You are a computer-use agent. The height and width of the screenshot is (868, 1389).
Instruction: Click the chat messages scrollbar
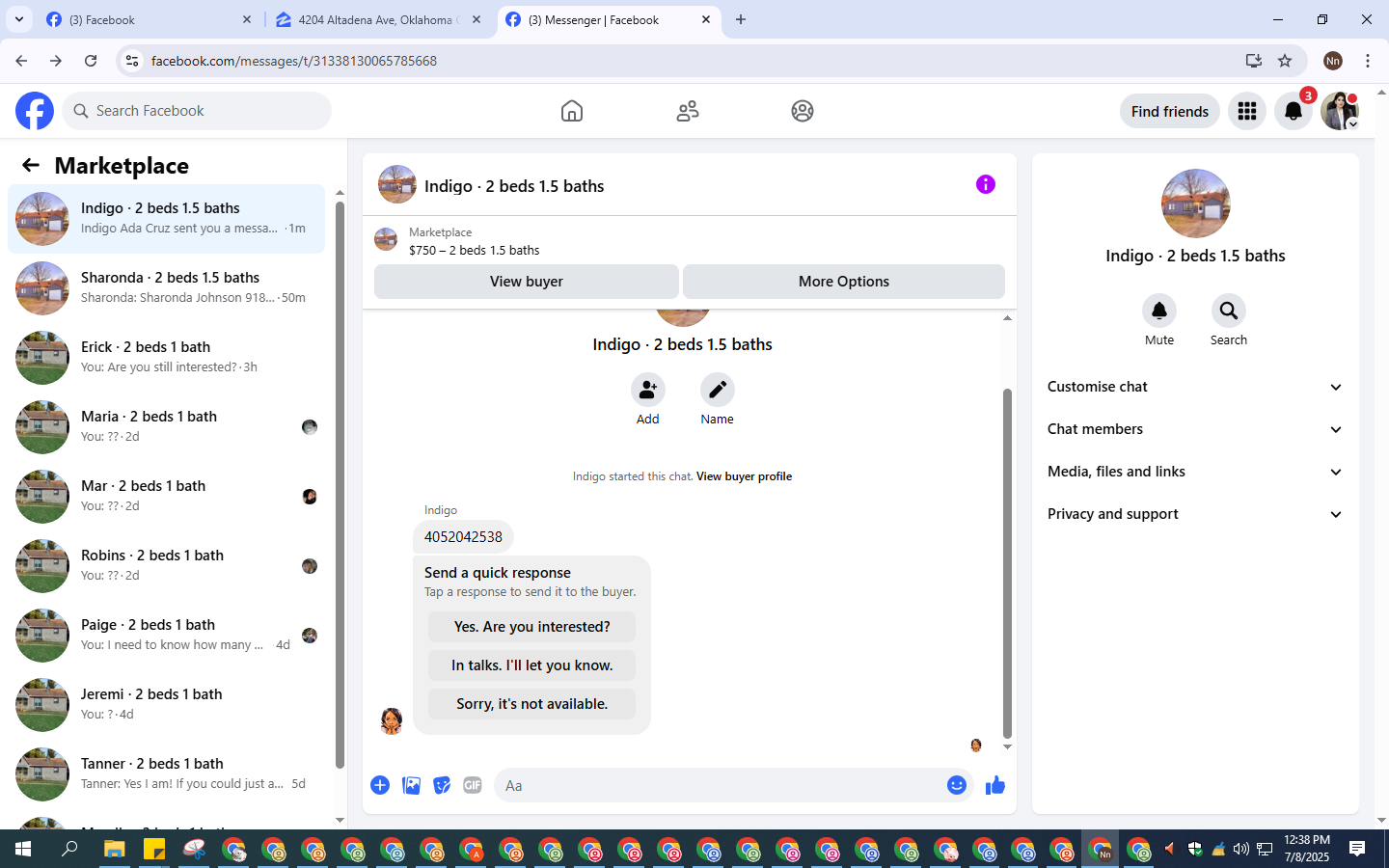point(1007,562)
